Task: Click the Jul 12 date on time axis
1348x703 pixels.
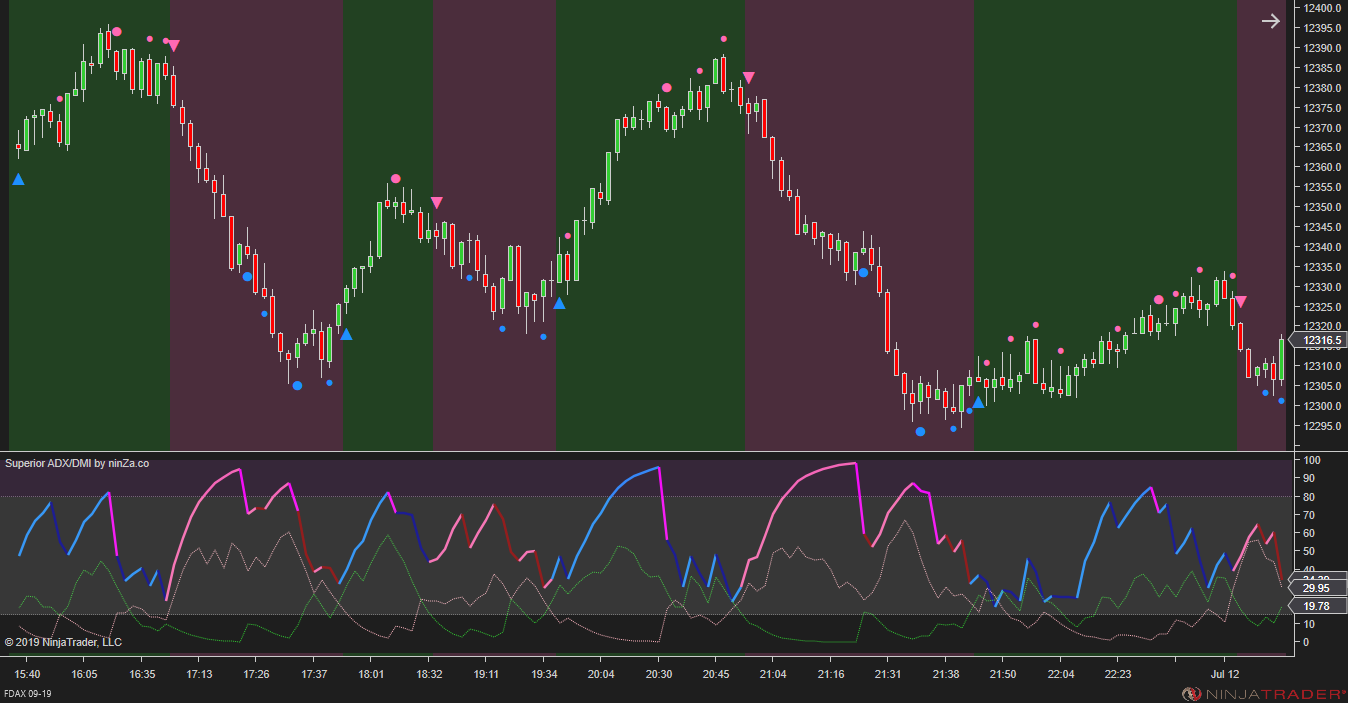Action: click(1225, 675)
